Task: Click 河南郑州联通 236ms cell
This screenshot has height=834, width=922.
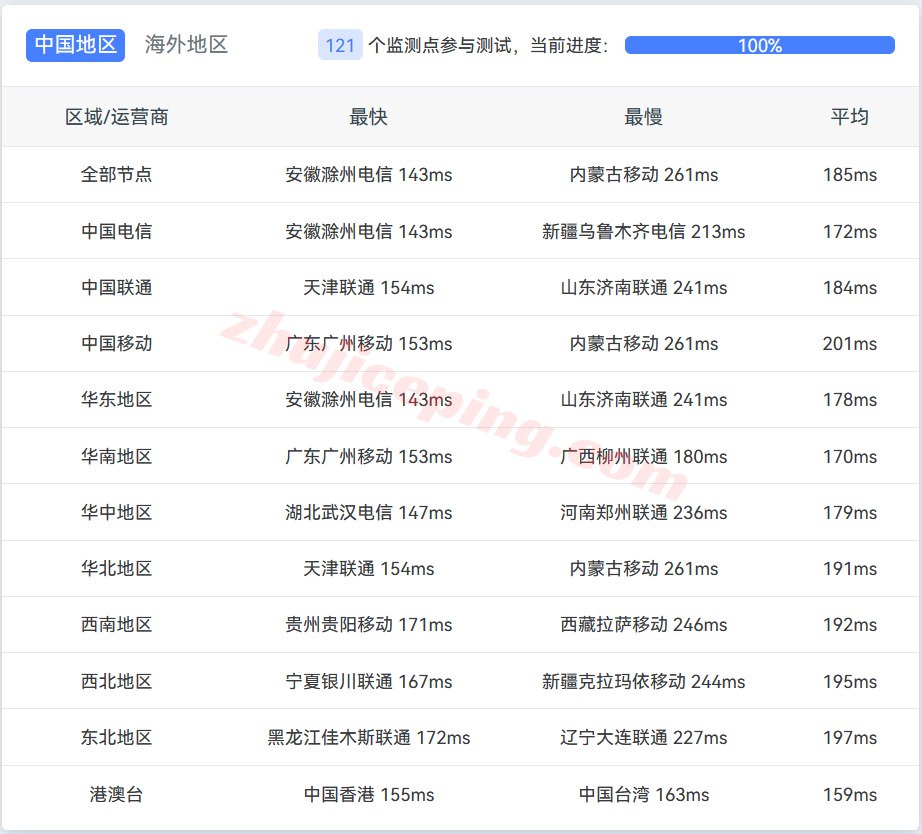Action: (643, 512)
